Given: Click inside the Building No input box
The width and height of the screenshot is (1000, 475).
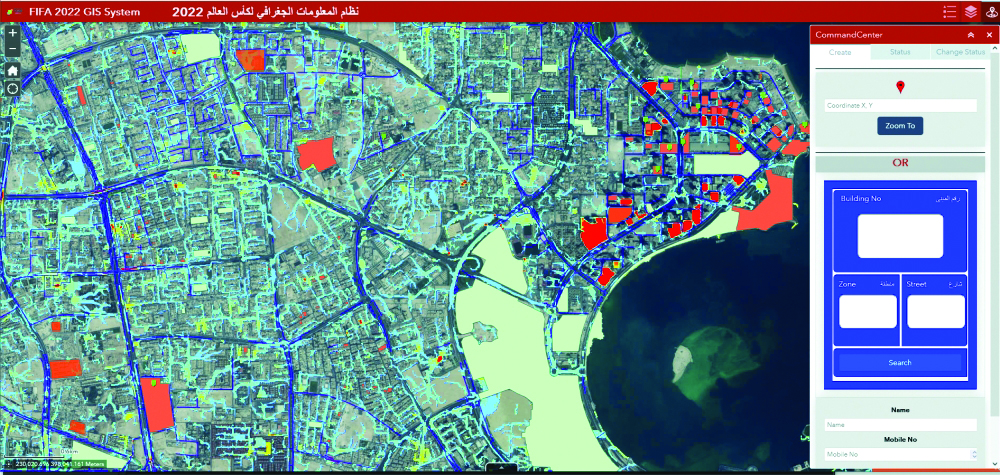Looking at the screenshot, I should [x=900, y=236].
